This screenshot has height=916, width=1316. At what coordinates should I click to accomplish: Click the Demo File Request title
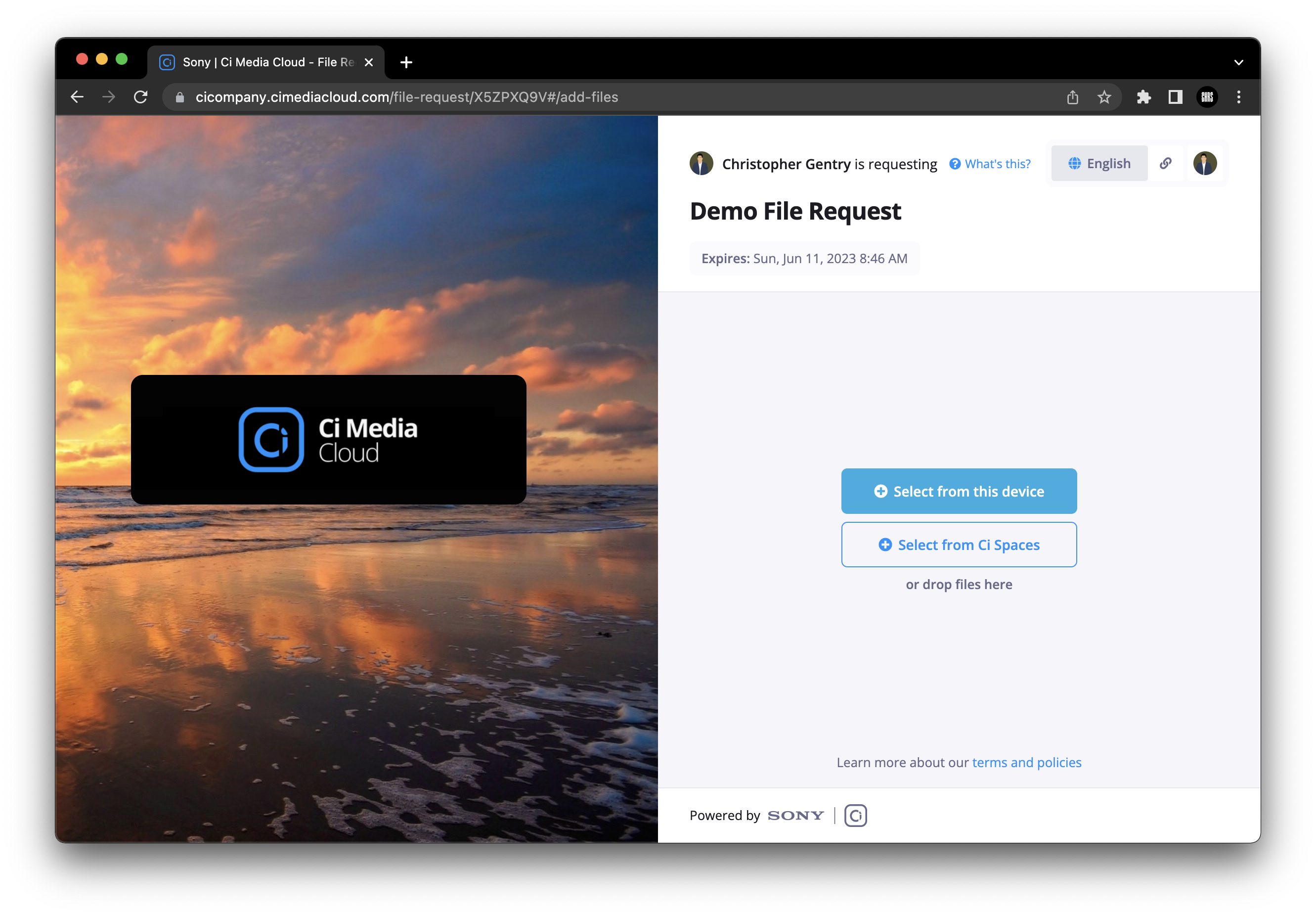795,211
